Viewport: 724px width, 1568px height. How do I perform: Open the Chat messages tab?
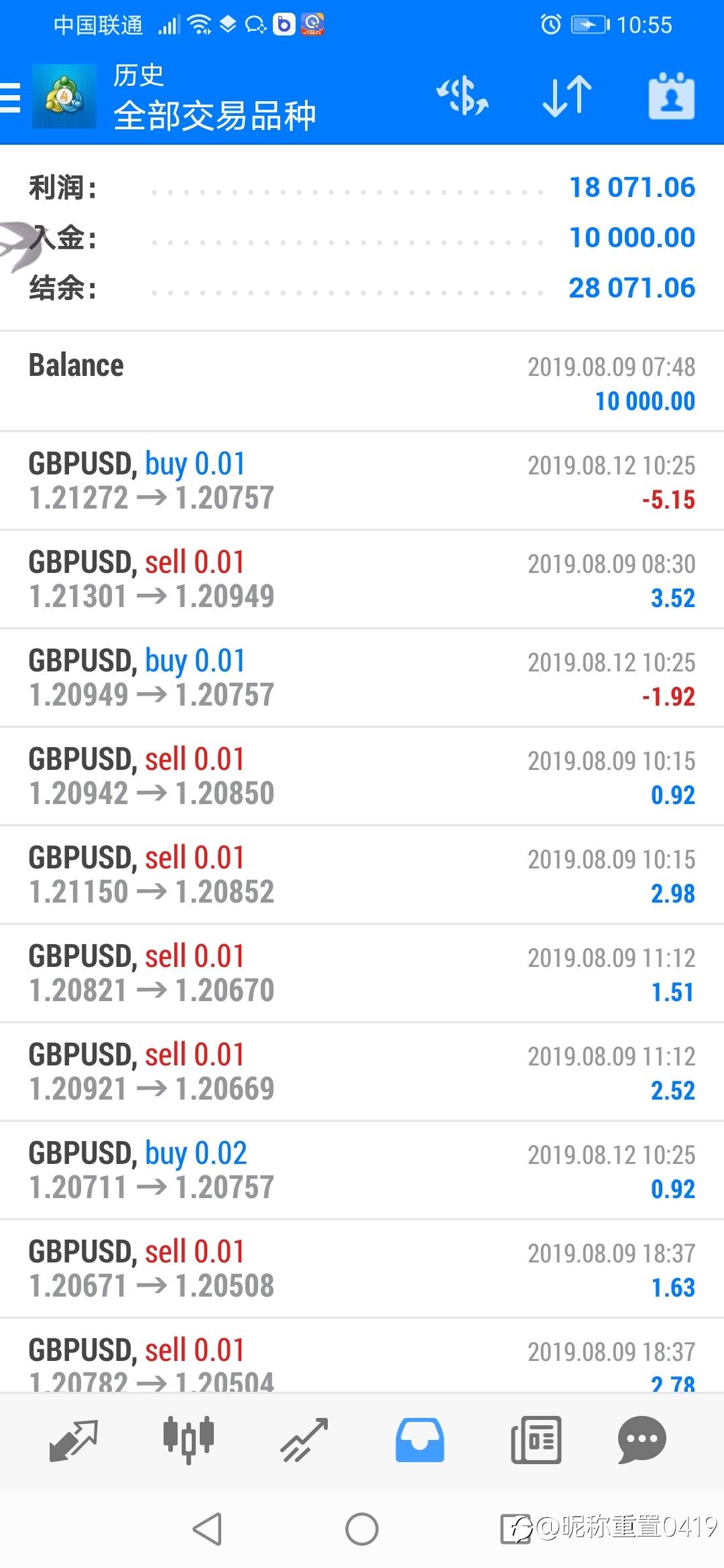pyautogui.click(x=642, y=1440)
